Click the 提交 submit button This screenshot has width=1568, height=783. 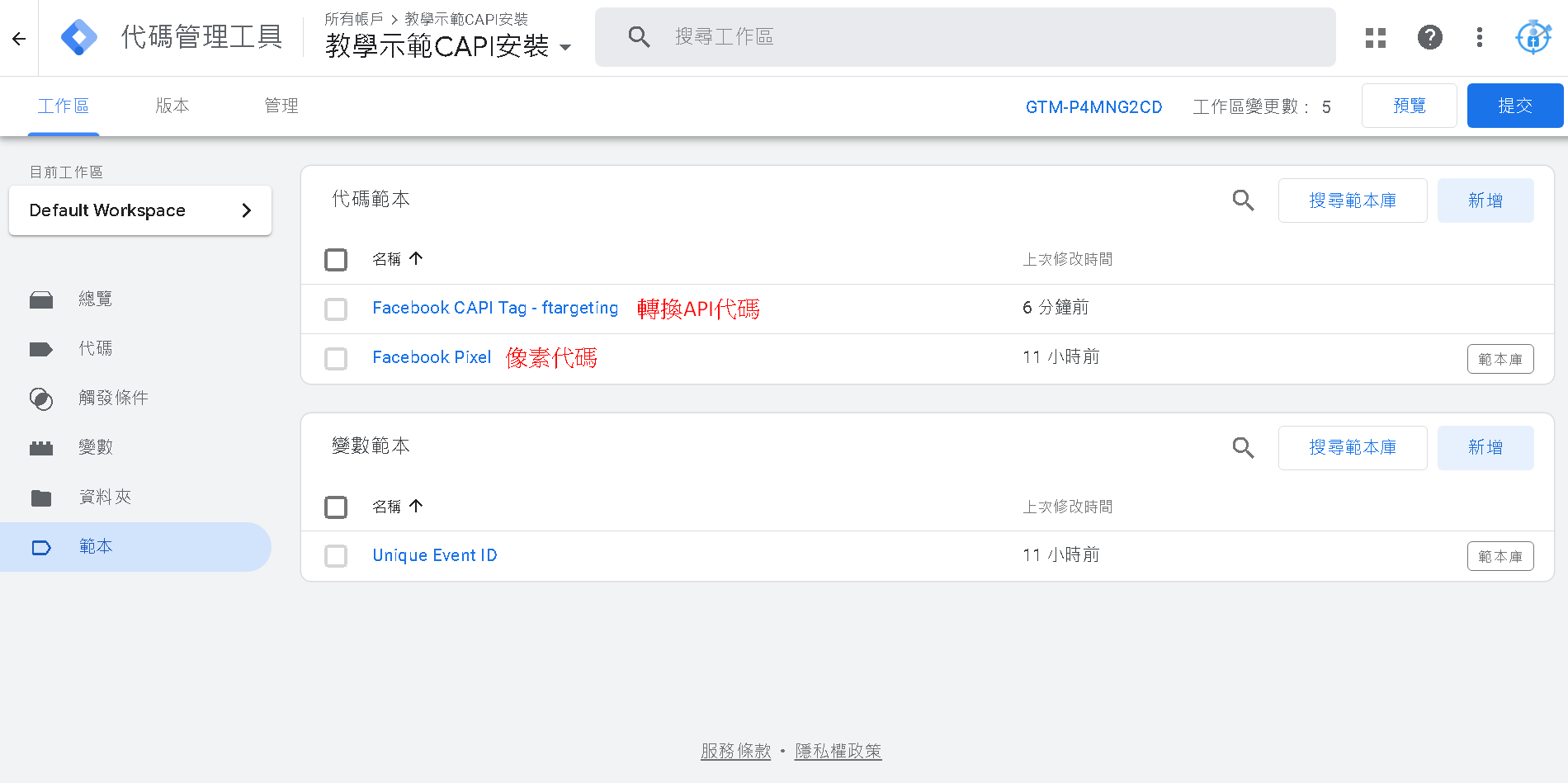point(1515,106)
